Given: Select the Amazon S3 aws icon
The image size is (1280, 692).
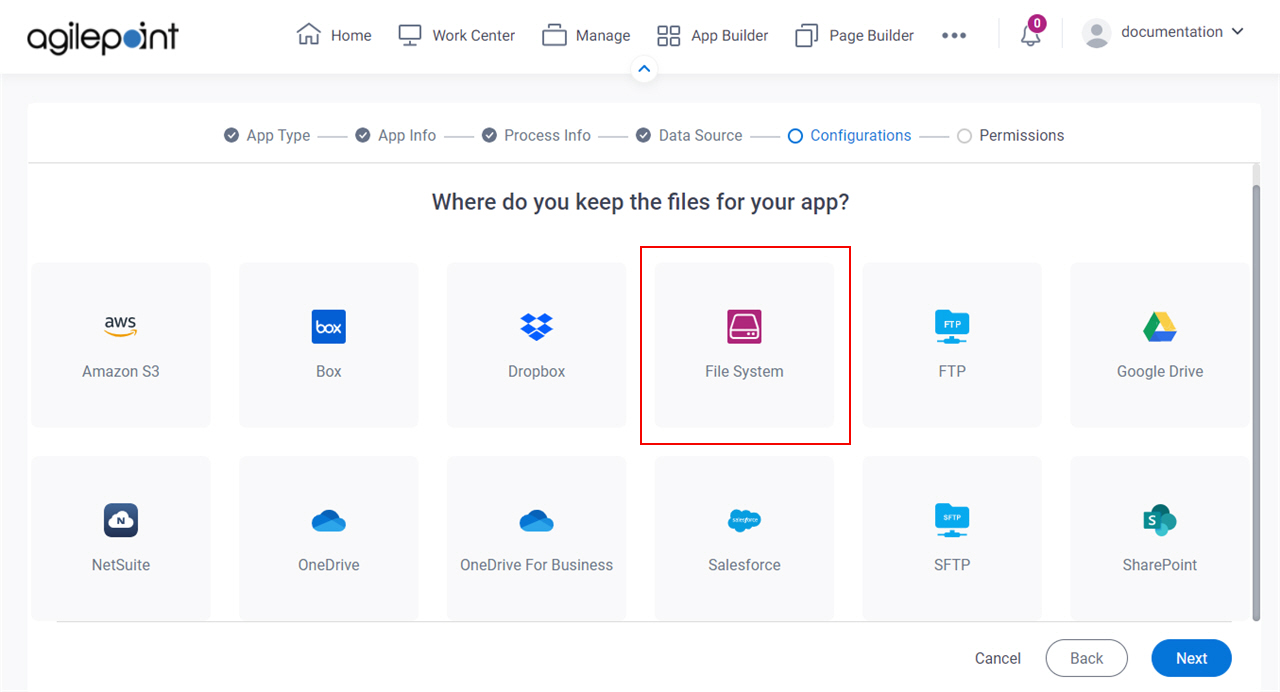Looking at the screenshot, I should click(x=121, y=326).
